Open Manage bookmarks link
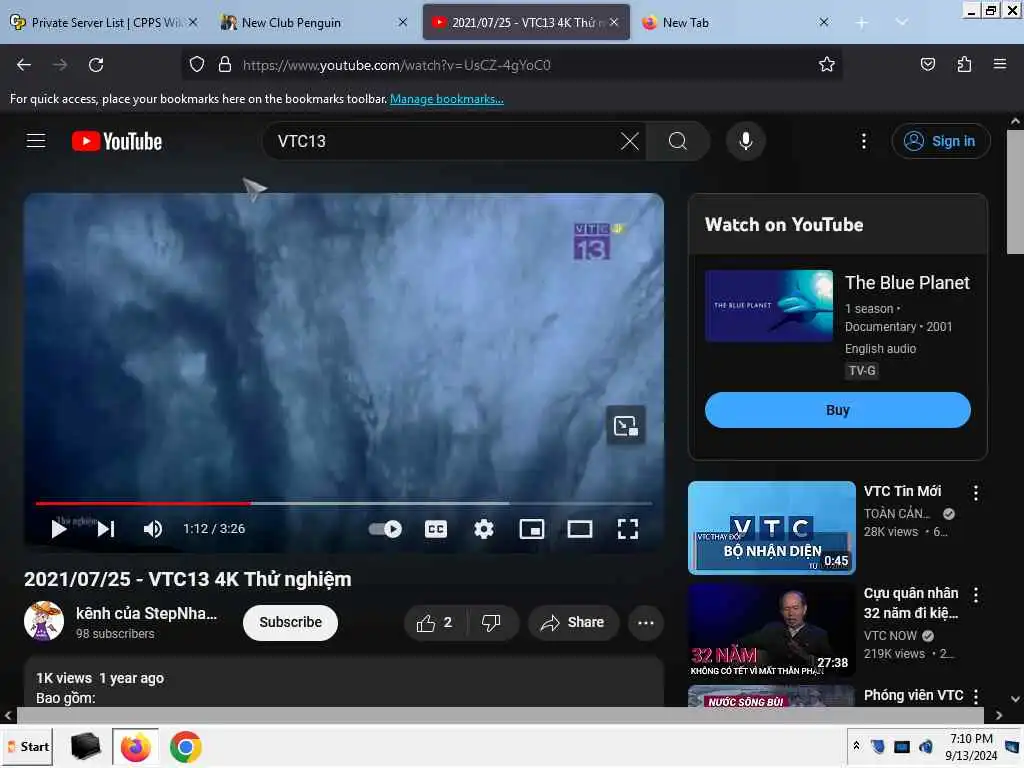1024x768 pixels. point(447,99)
